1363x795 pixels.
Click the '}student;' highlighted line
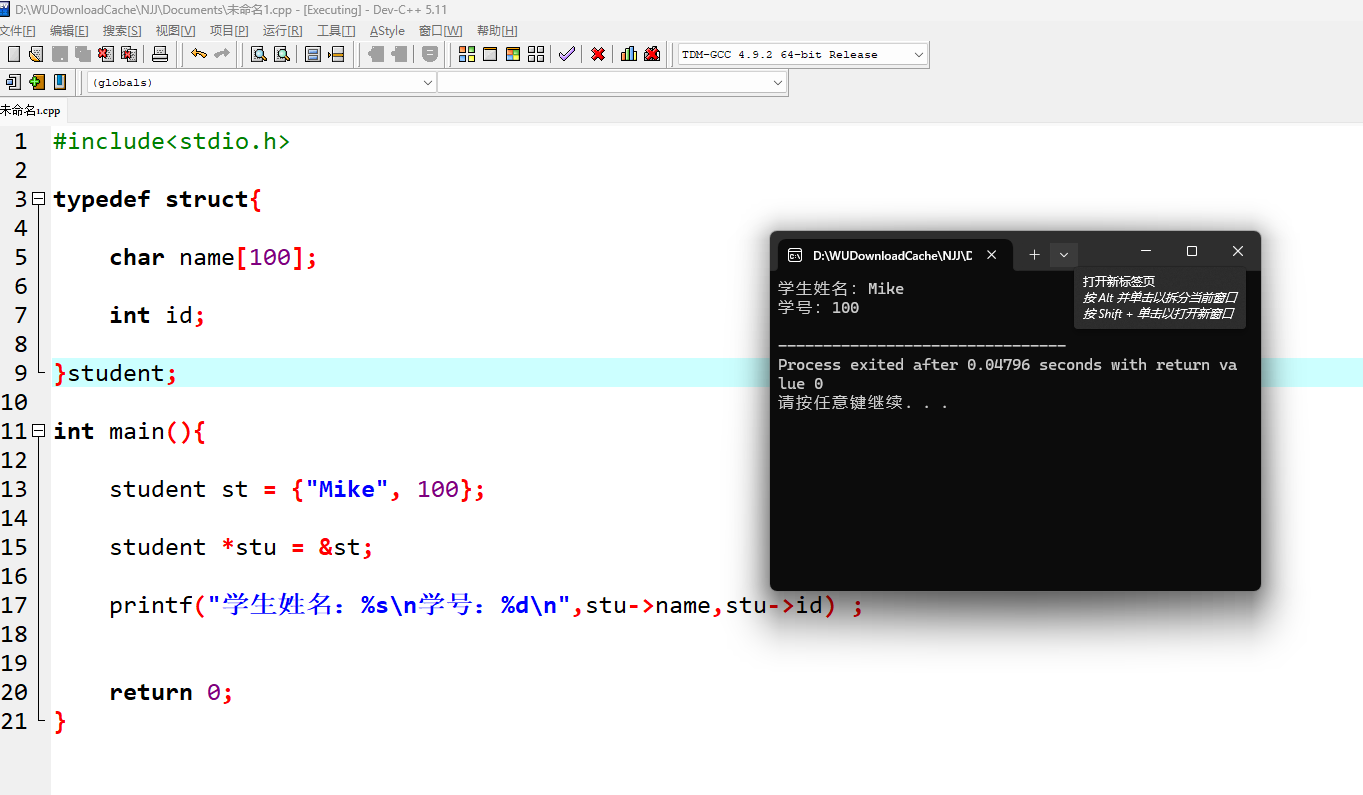[x=115, y=373]
